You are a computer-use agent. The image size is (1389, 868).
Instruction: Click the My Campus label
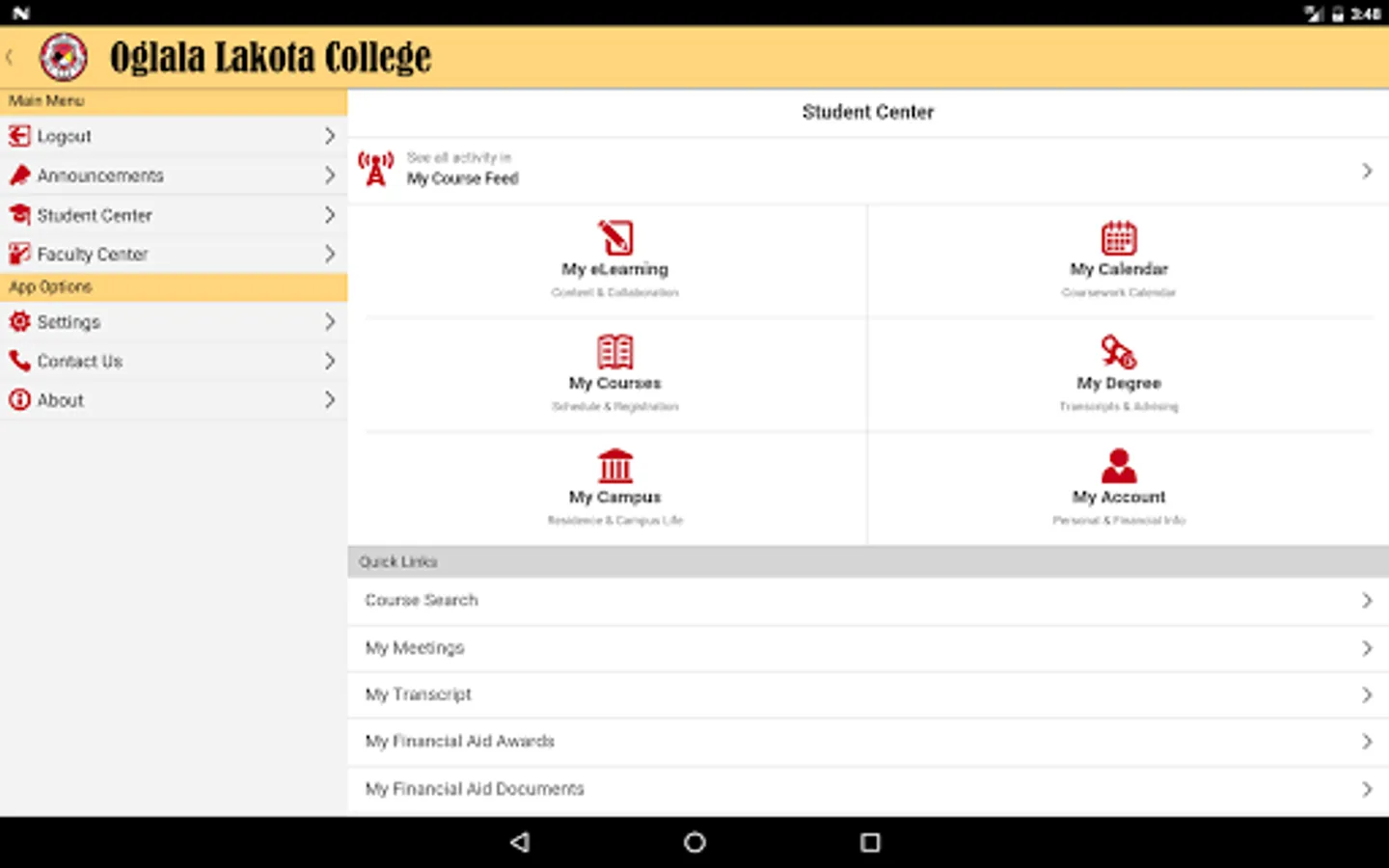coord(615,497)
